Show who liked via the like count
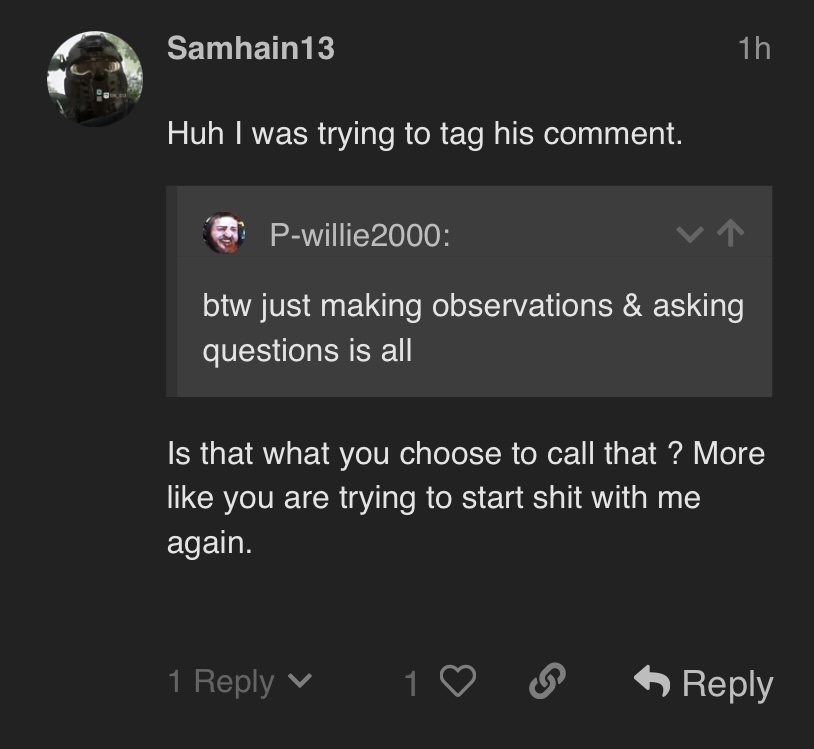 [411, 684]
